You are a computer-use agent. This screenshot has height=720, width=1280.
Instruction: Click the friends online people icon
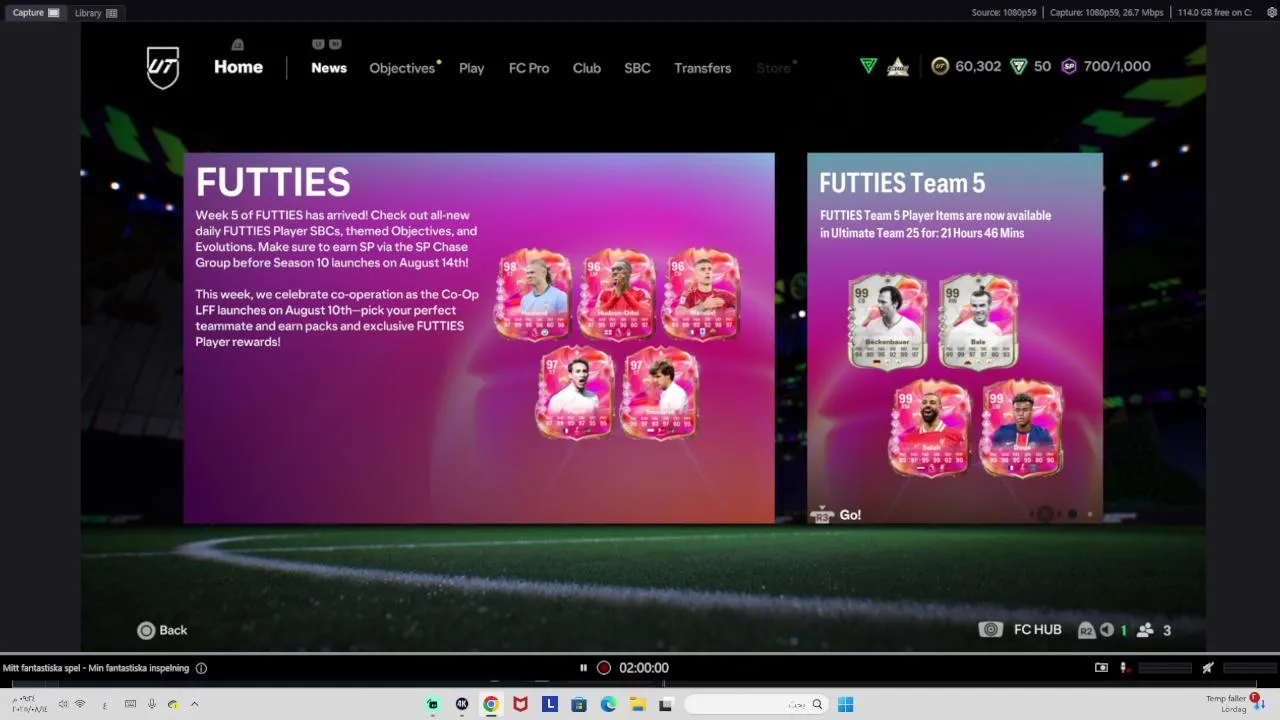coord(1145,630)
